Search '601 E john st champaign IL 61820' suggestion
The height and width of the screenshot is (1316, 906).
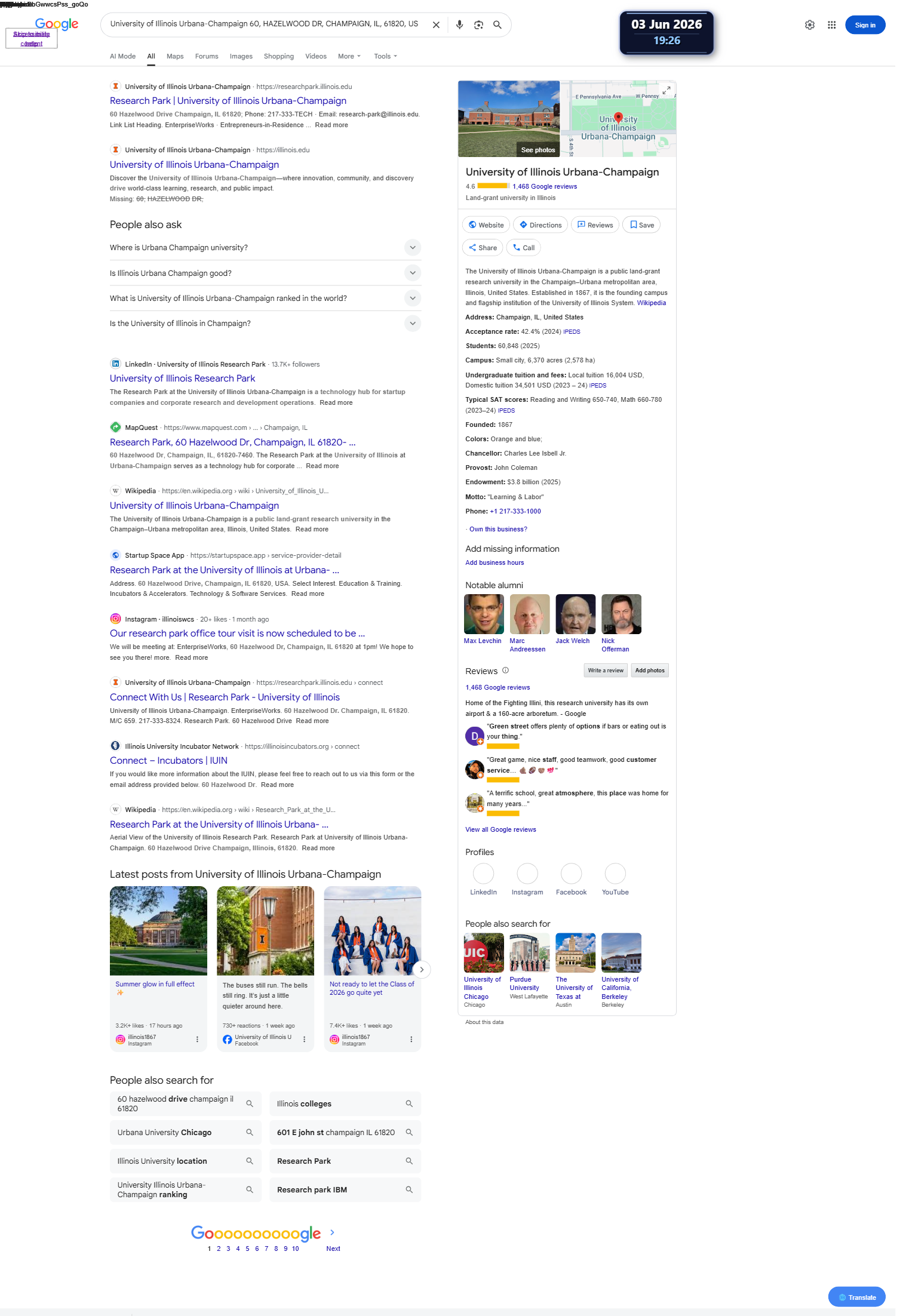tap(345, 1132)
